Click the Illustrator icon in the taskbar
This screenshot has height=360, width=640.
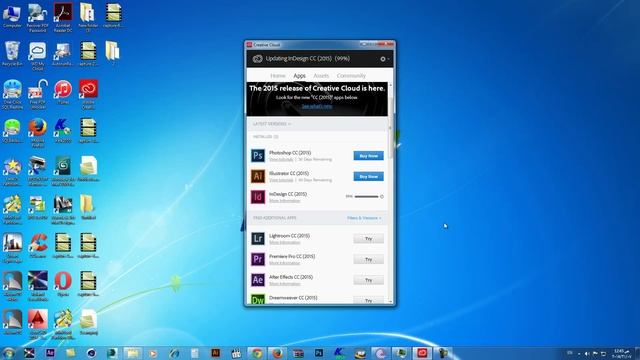[216, 353]
